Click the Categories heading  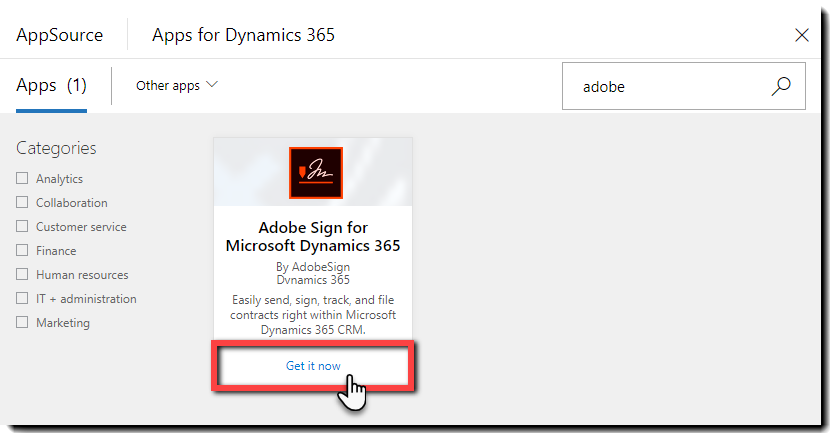56,148
